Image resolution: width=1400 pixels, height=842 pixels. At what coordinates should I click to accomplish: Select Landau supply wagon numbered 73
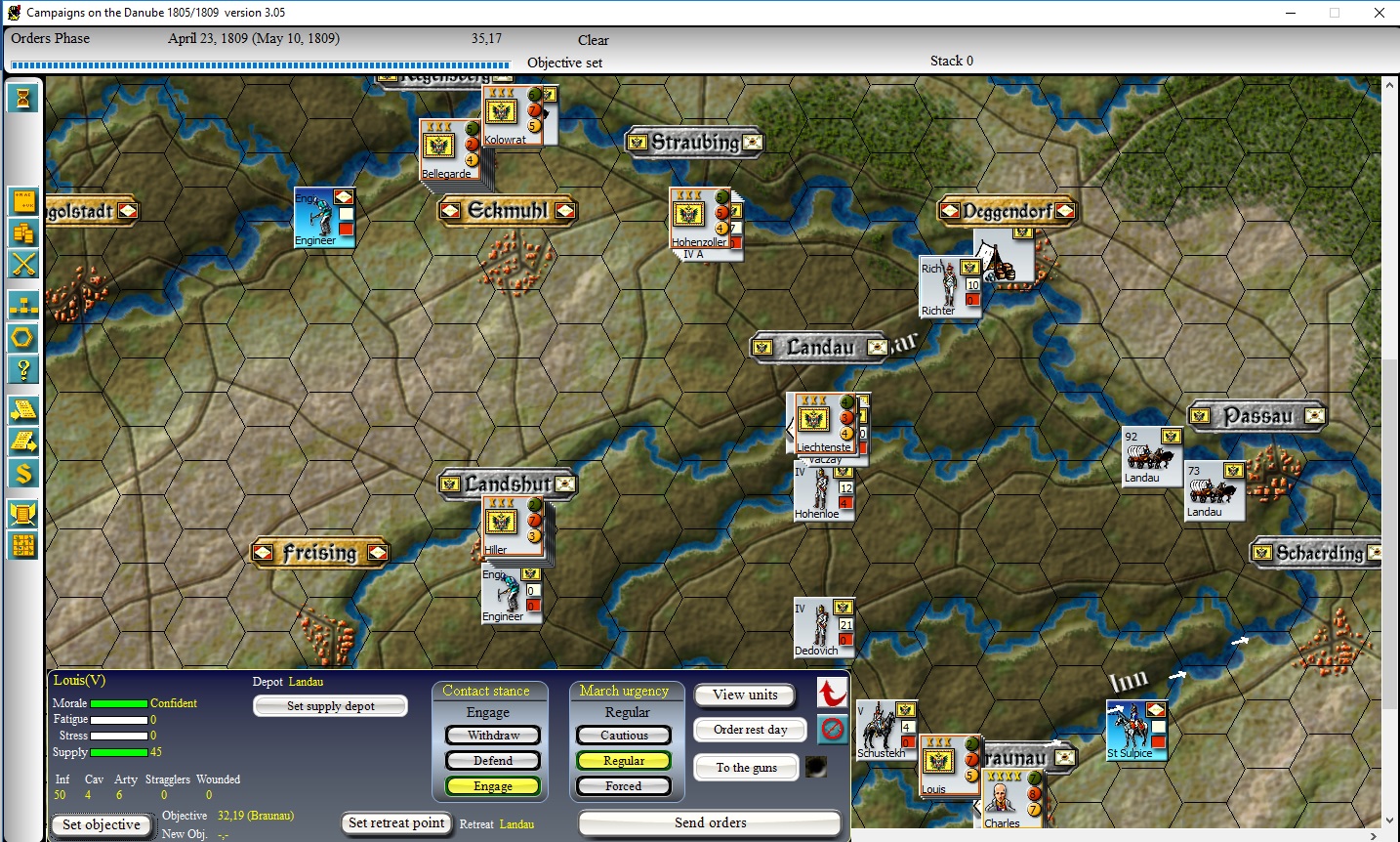coord(1215,491)
